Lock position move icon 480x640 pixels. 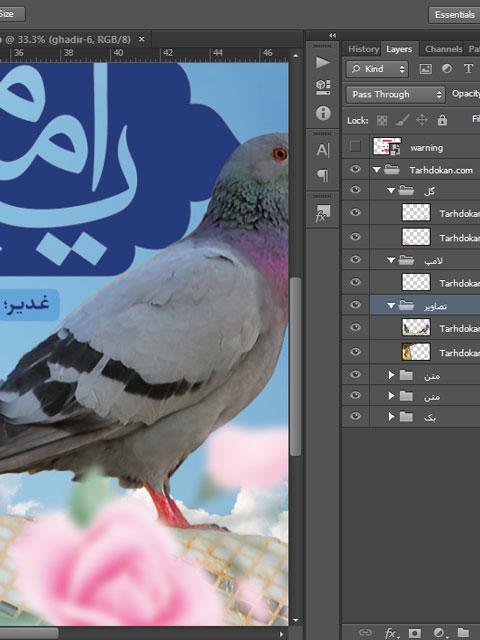point(422,120)
